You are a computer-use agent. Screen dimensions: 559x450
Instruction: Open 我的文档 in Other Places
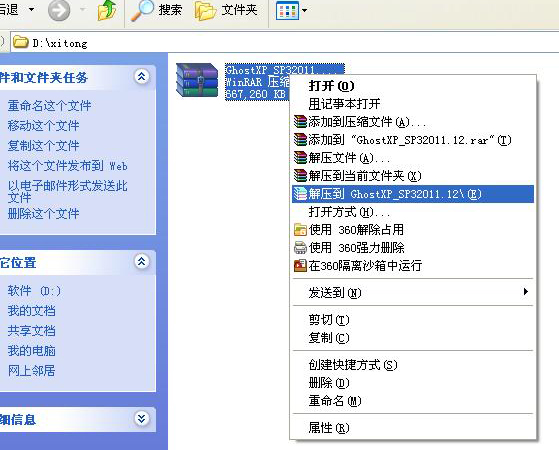(x=31, y=311)
